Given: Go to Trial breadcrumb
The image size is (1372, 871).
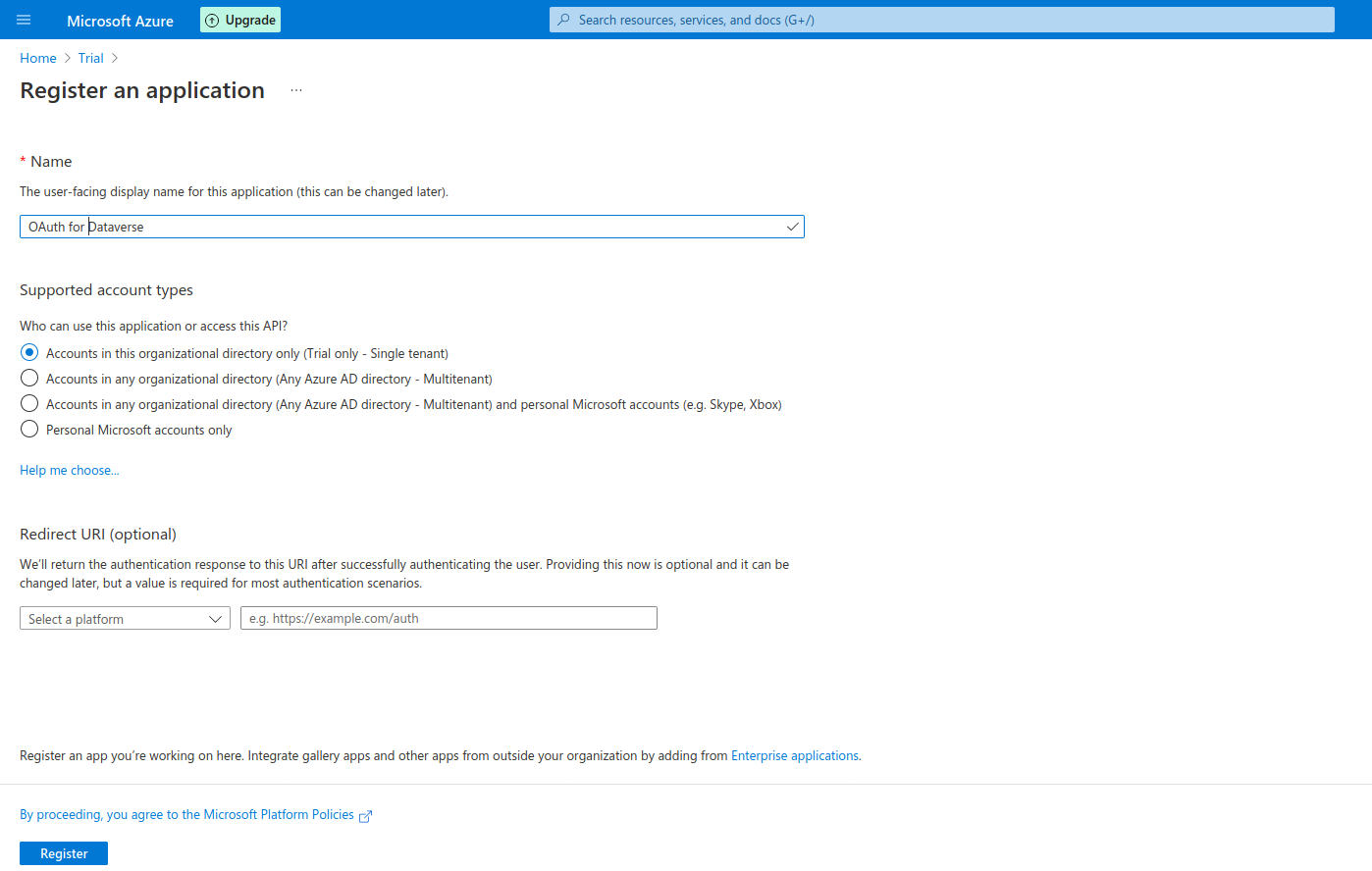Looking at the screenshot, I should [91, 58].
